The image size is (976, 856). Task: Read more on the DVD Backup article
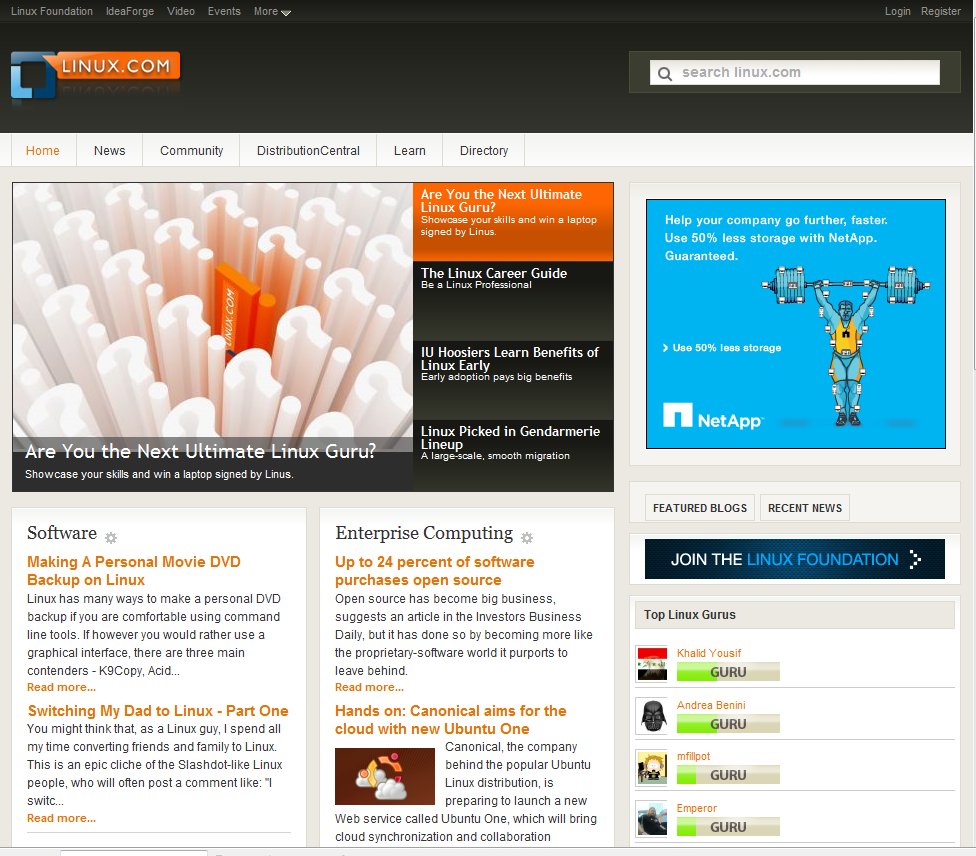click(x=61, y=687)
